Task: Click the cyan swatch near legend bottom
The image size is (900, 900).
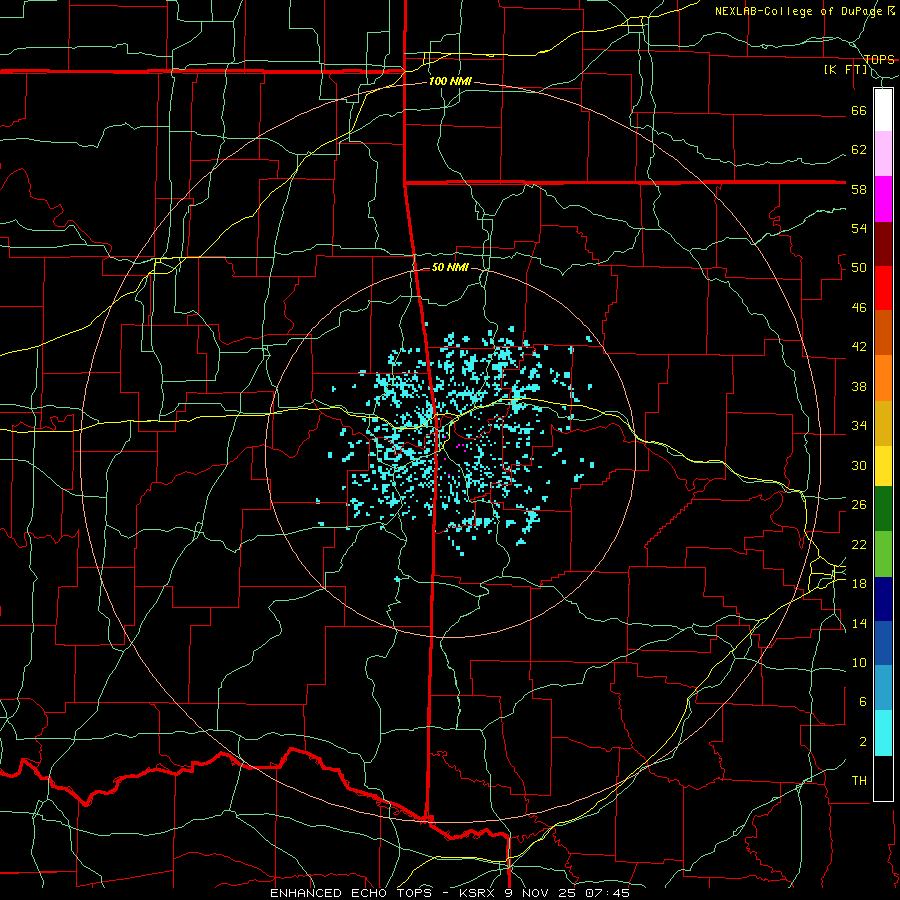Action: click(x=883, y=733)
